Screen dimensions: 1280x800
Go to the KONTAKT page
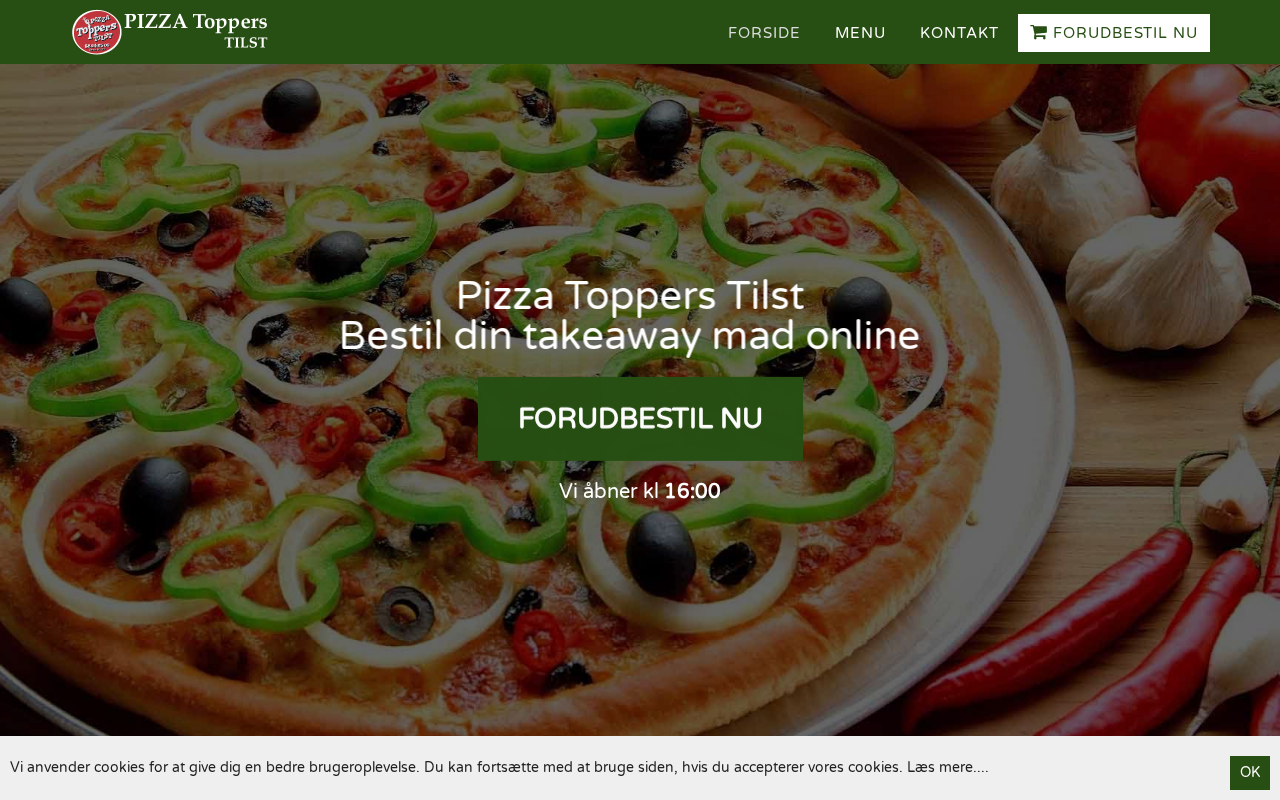pos(959,33)
